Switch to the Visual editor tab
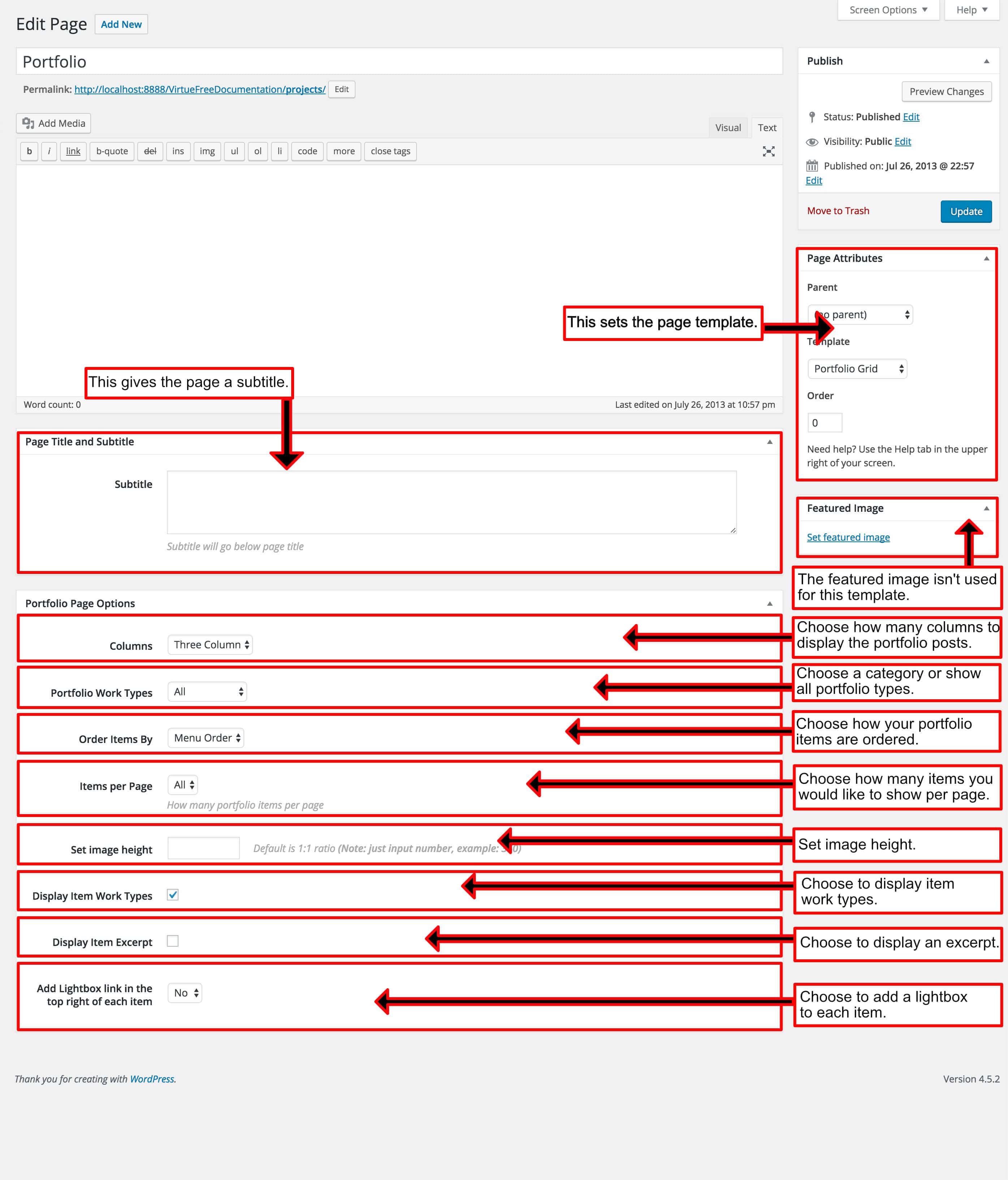Screen dimensions: 1008x1180 pyautogui.click(x=728, y=127)
